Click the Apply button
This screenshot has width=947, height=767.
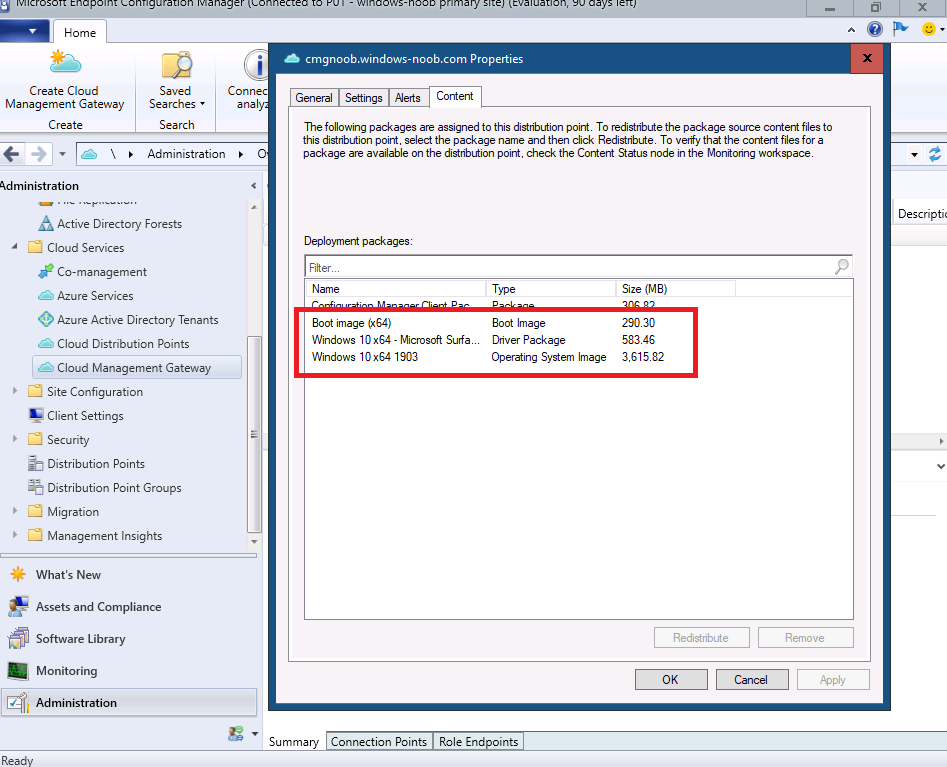[x=832, y=679]
